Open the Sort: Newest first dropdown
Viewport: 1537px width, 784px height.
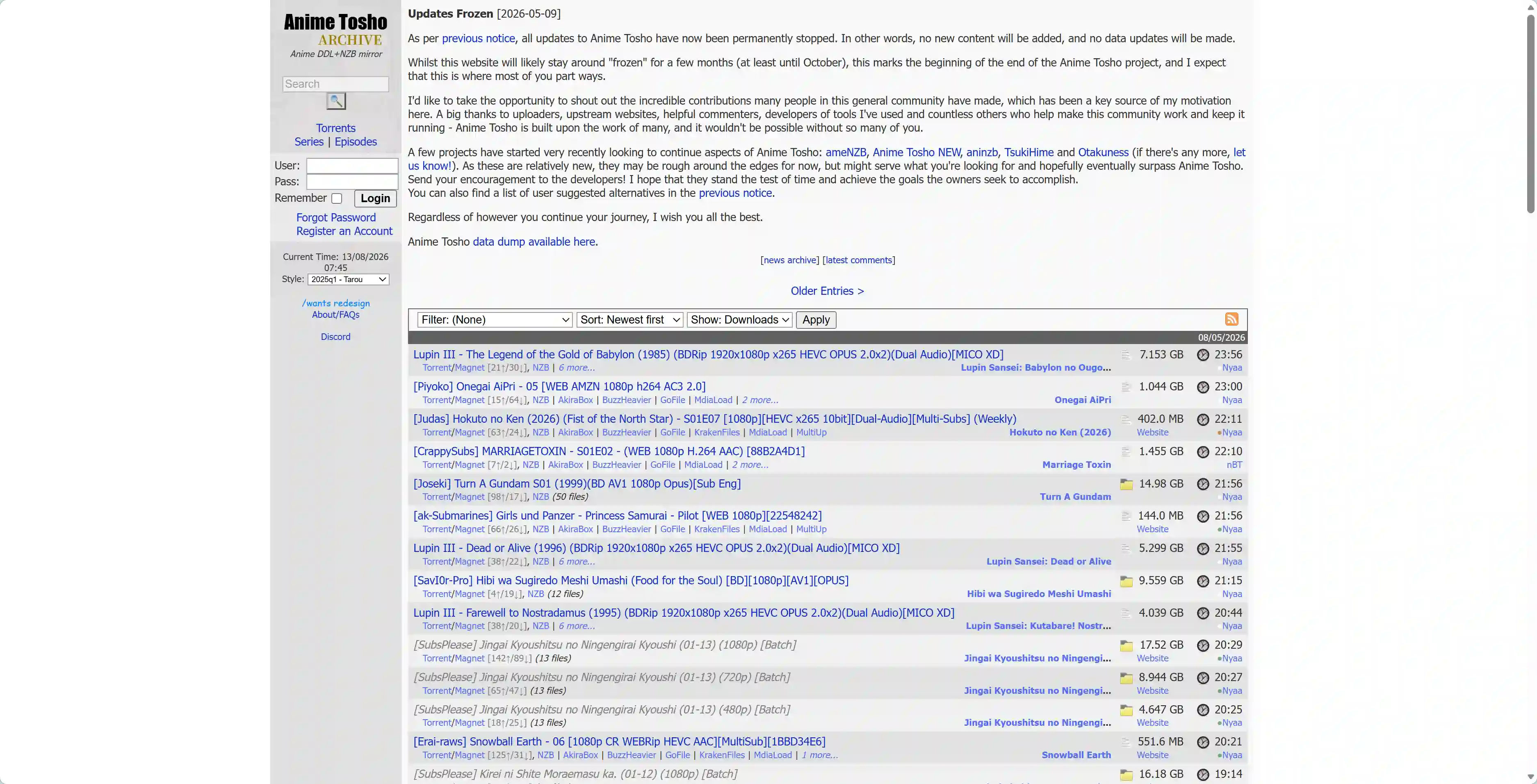629,320
